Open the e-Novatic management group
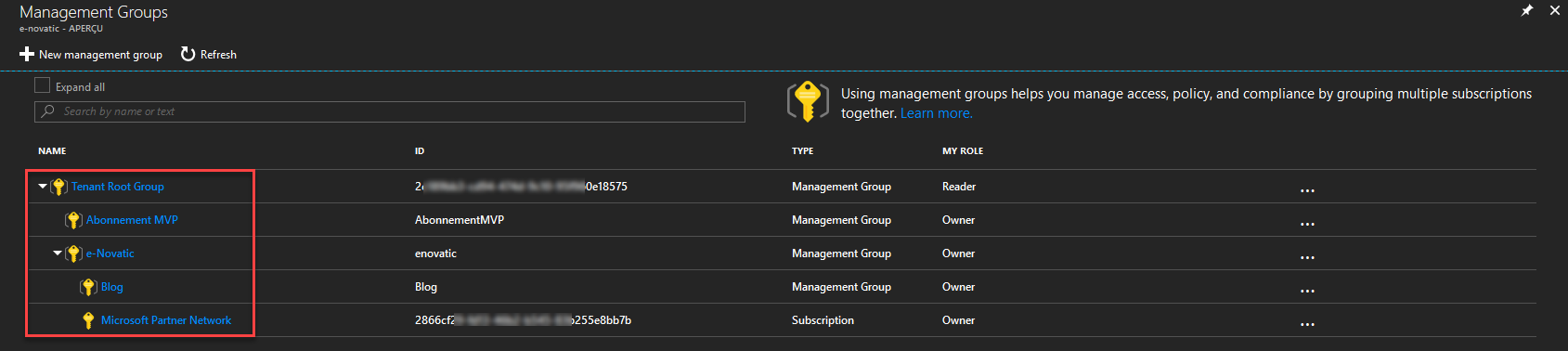This screenshot has height=351, width=1568. (110, 253)
